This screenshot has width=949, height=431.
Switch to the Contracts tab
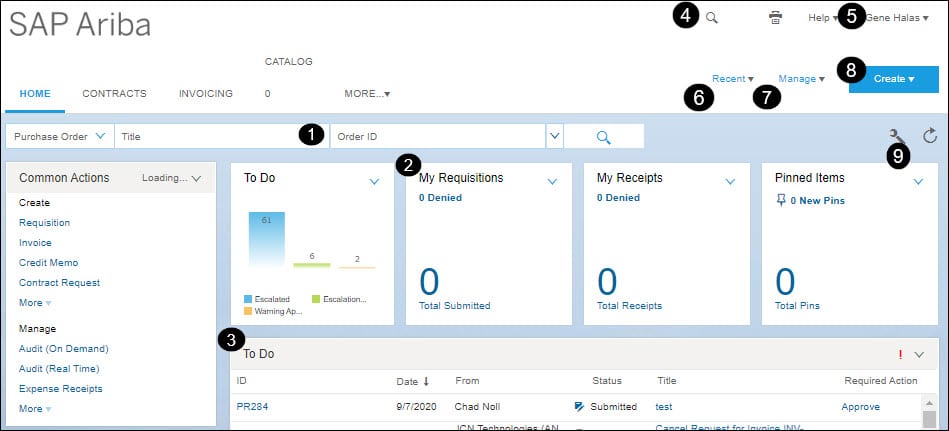(x=114, y=94)
